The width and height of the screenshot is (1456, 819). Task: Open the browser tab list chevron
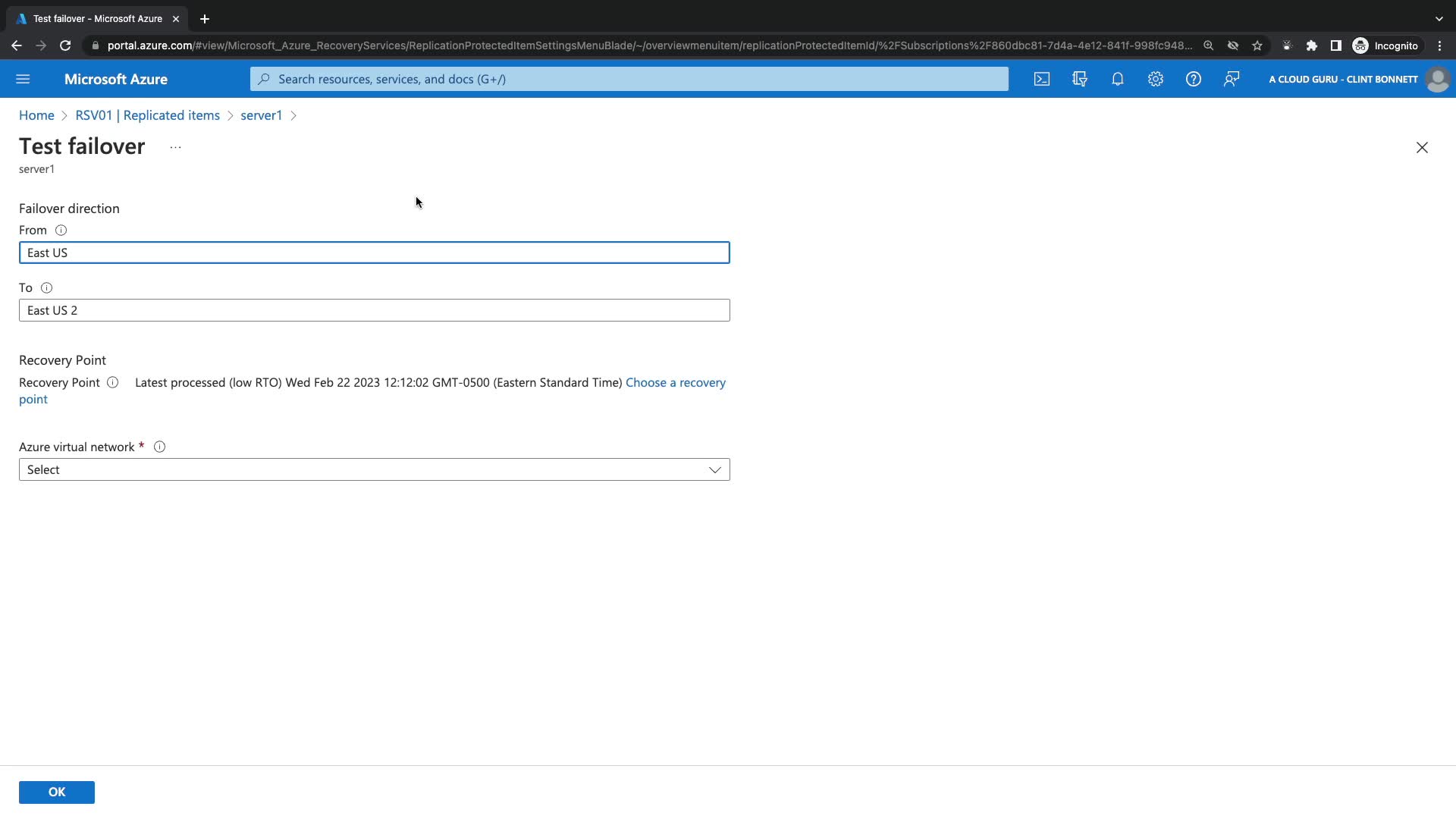(x=1439, y=19)
